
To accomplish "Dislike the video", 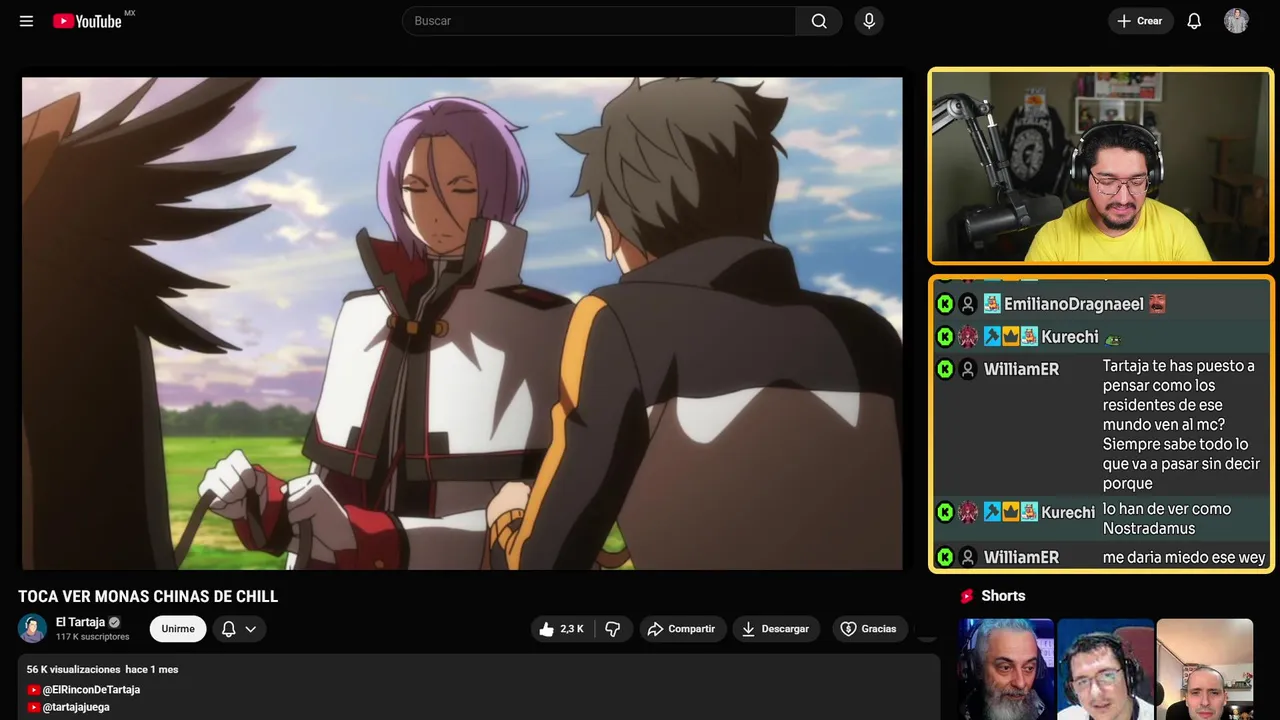I will pos(613,629).
